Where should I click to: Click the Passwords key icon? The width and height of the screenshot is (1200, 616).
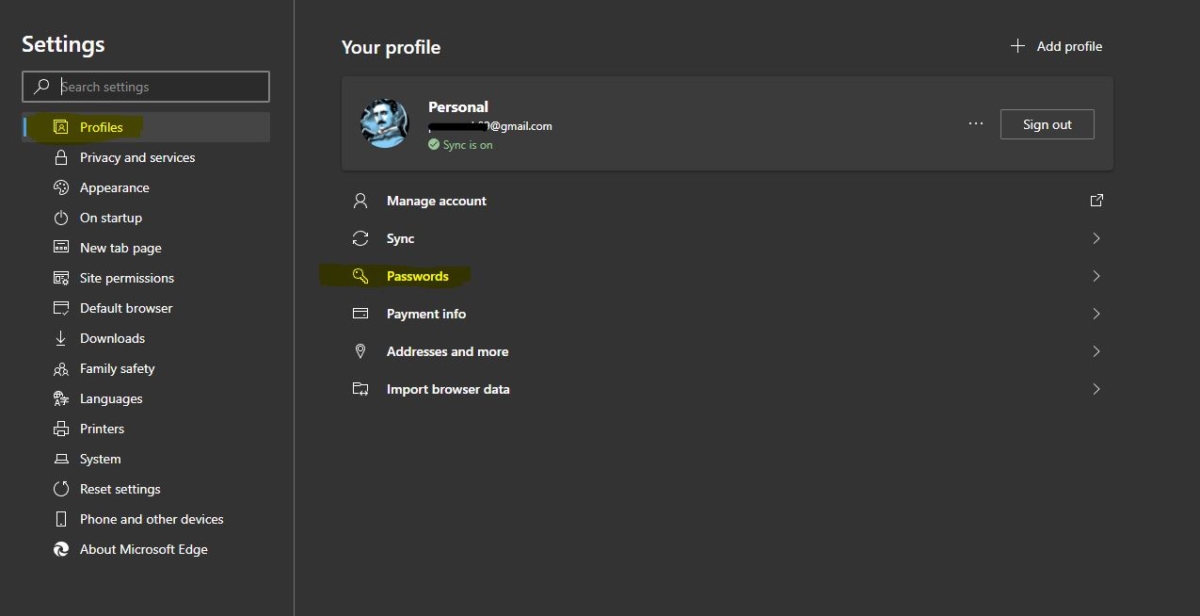tap(360, 276)
